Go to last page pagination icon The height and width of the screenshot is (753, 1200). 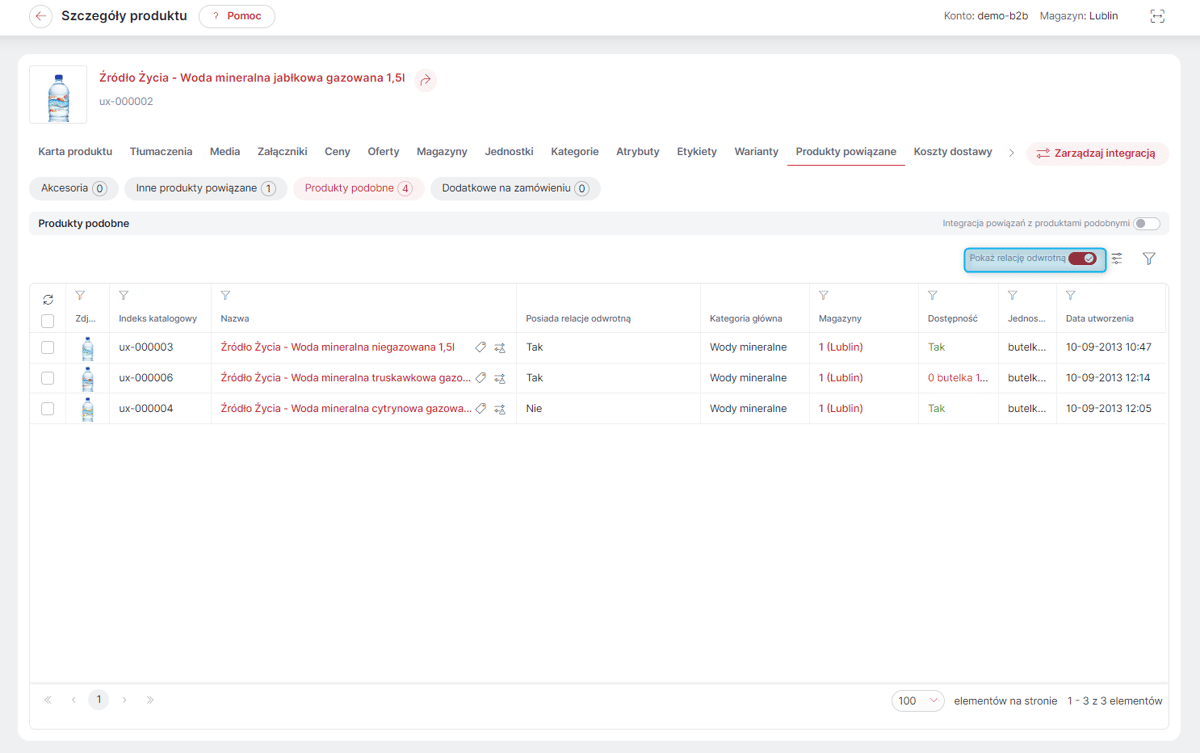150,700
